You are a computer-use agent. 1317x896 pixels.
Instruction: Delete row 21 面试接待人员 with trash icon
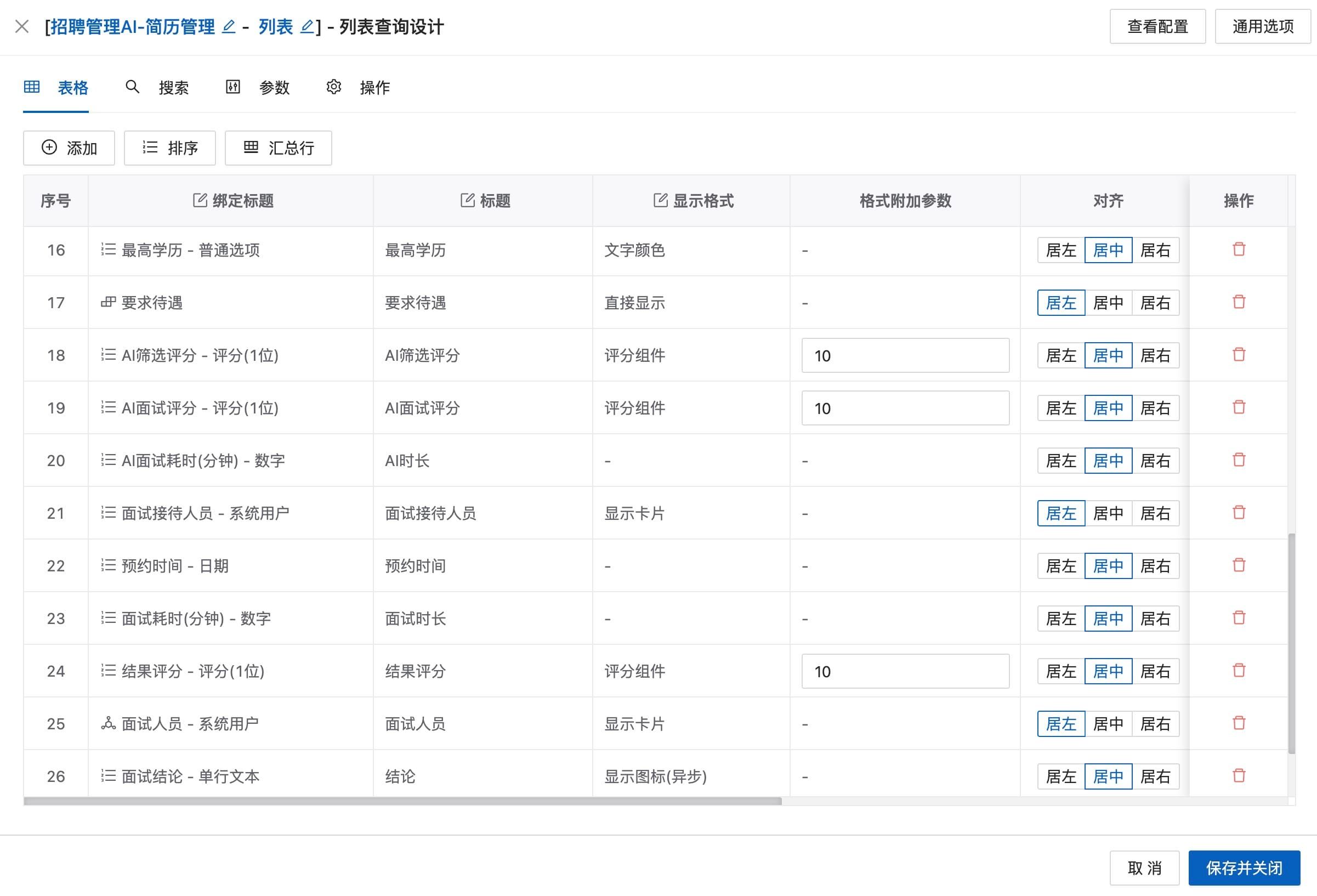(1239, 512)
